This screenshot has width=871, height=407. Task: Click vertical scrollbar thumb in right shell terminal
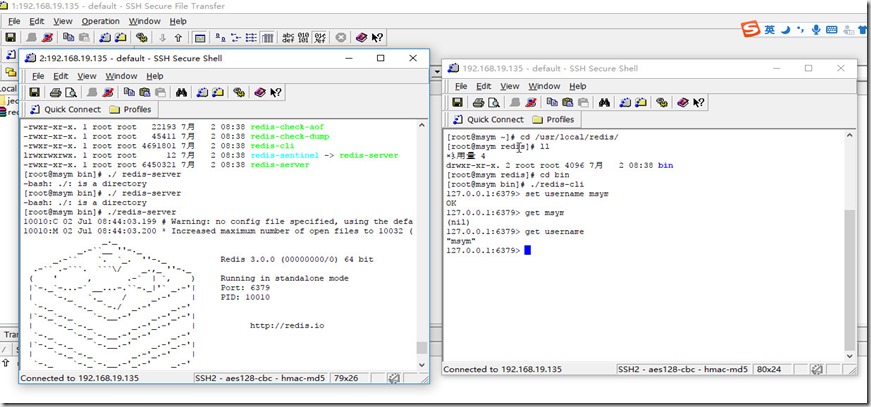[x=850, y=280]
